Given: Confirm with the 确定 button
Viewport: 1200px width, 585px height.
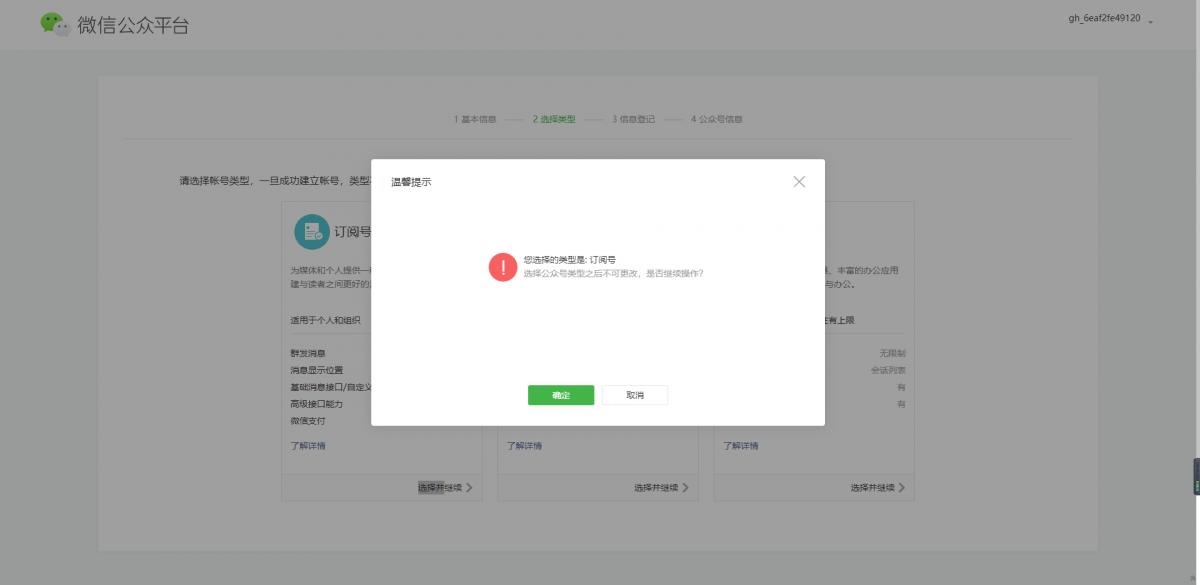Looking at the screenshot, I should 561,395.
